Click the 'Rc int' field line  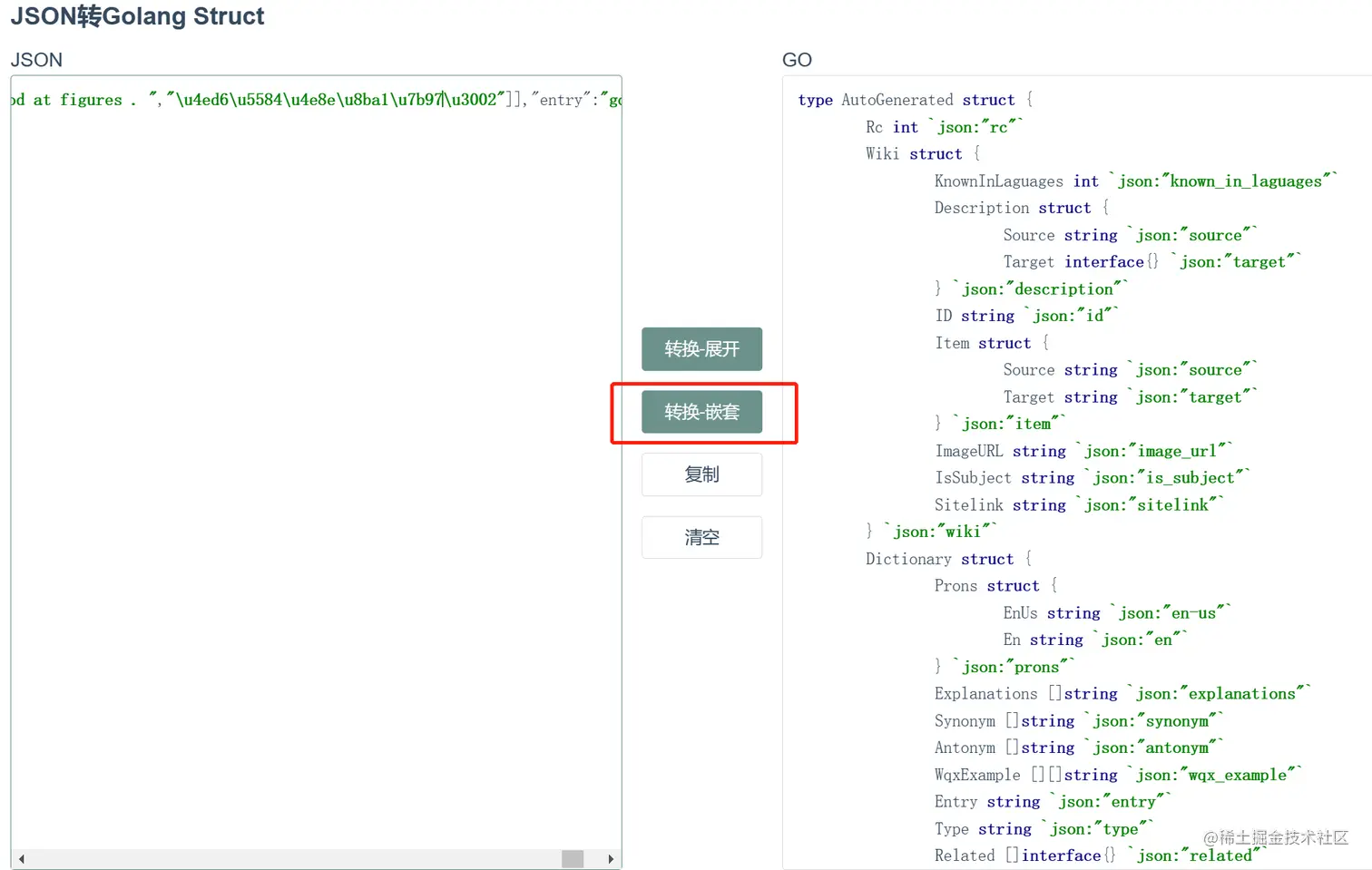click(945, 127)
